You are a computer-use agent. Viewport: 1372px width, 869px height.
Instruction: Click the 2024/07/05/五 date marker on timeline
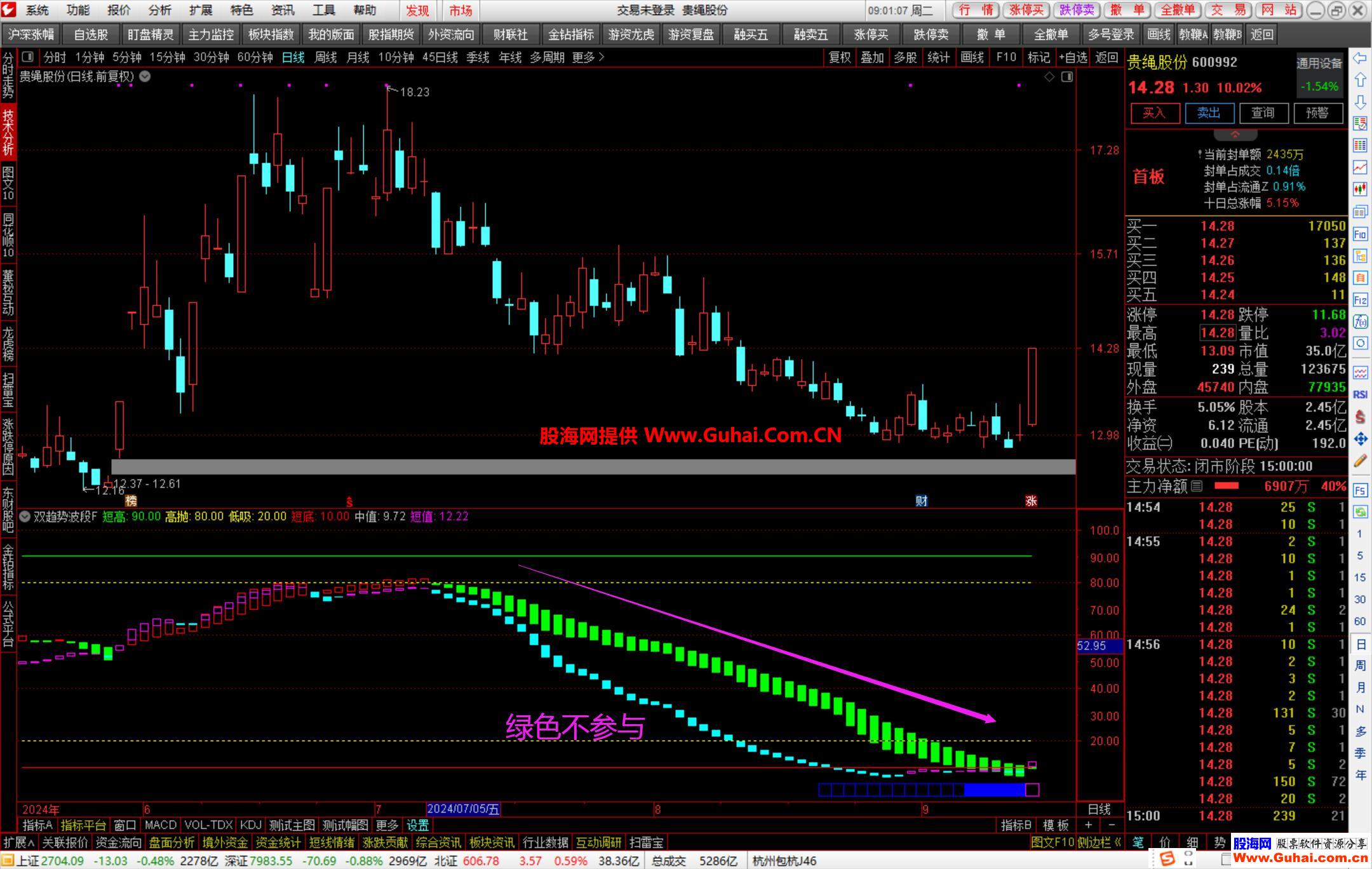[x=463, y=809]
